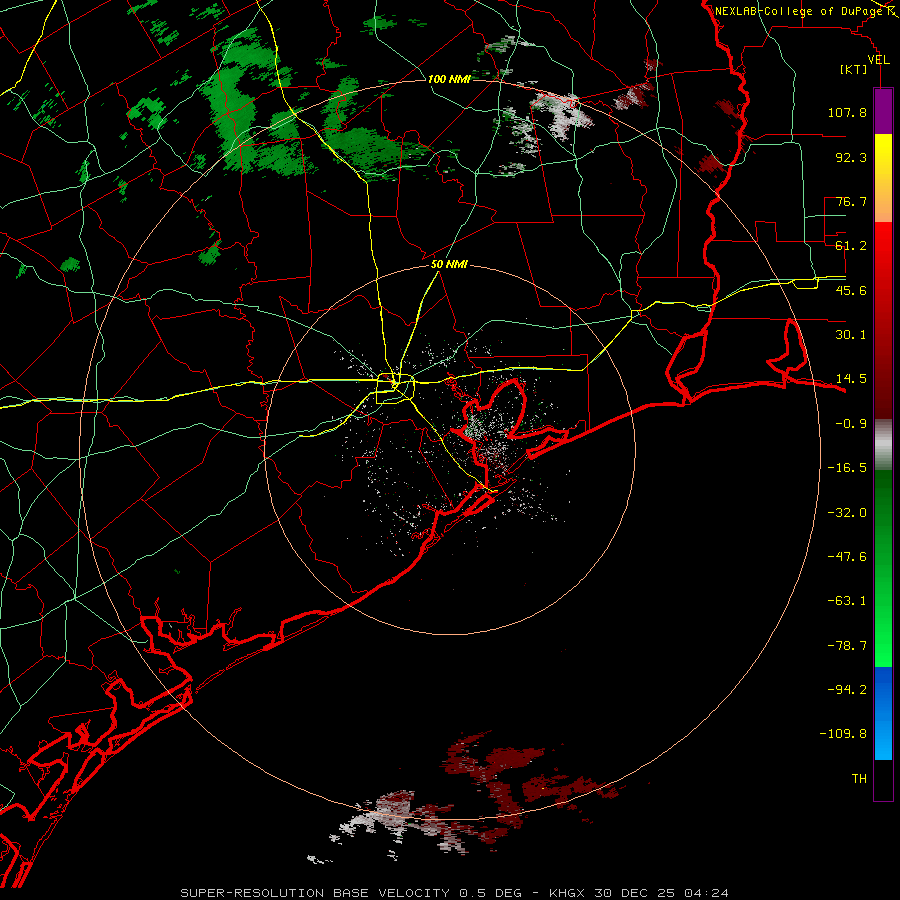
Task: Click the 45.6 legend value
Action: click(x=851, y=290)
